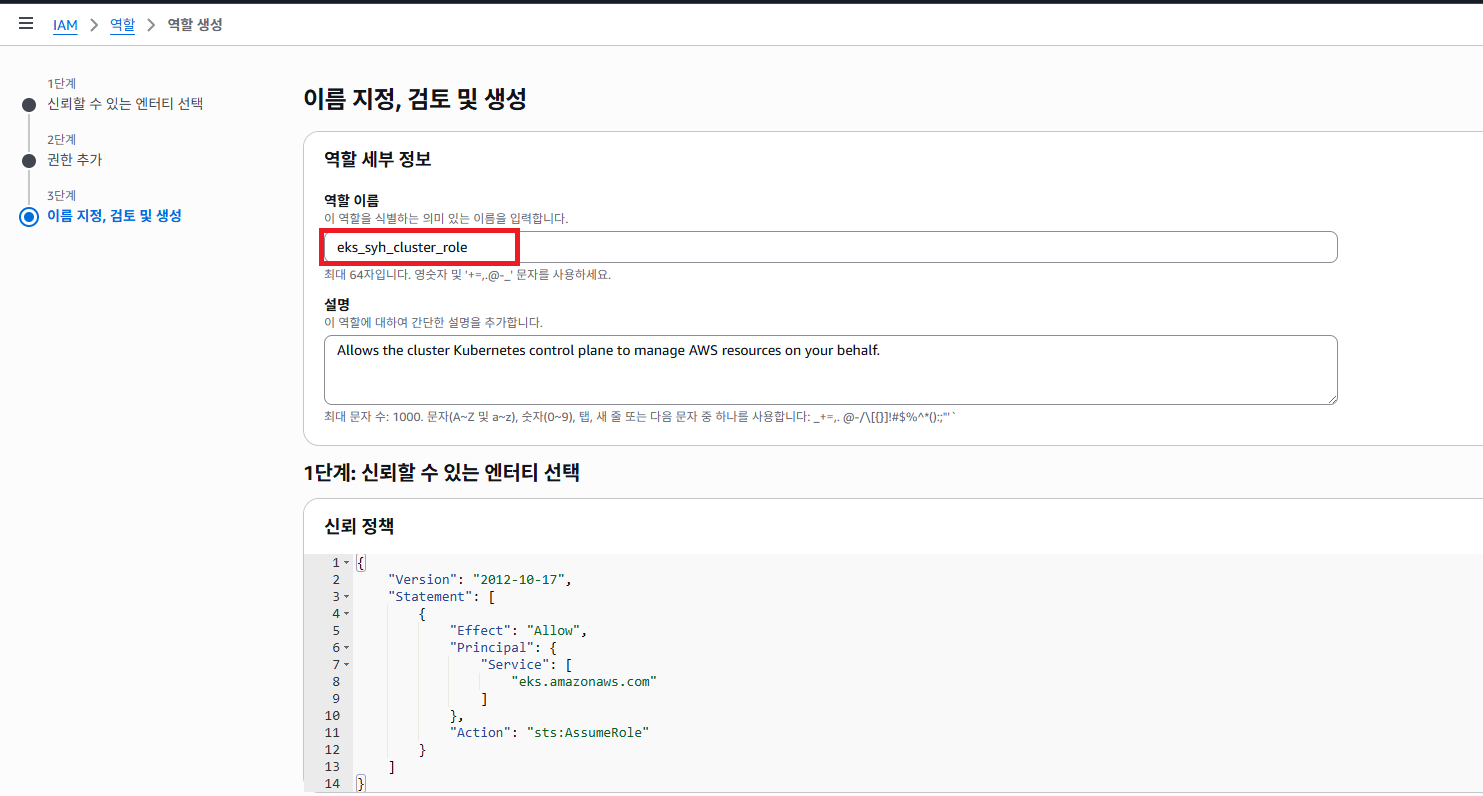1483x796 pixels.
Task: Collapse the Principal fold arrow on line 6
Action: 346,648
